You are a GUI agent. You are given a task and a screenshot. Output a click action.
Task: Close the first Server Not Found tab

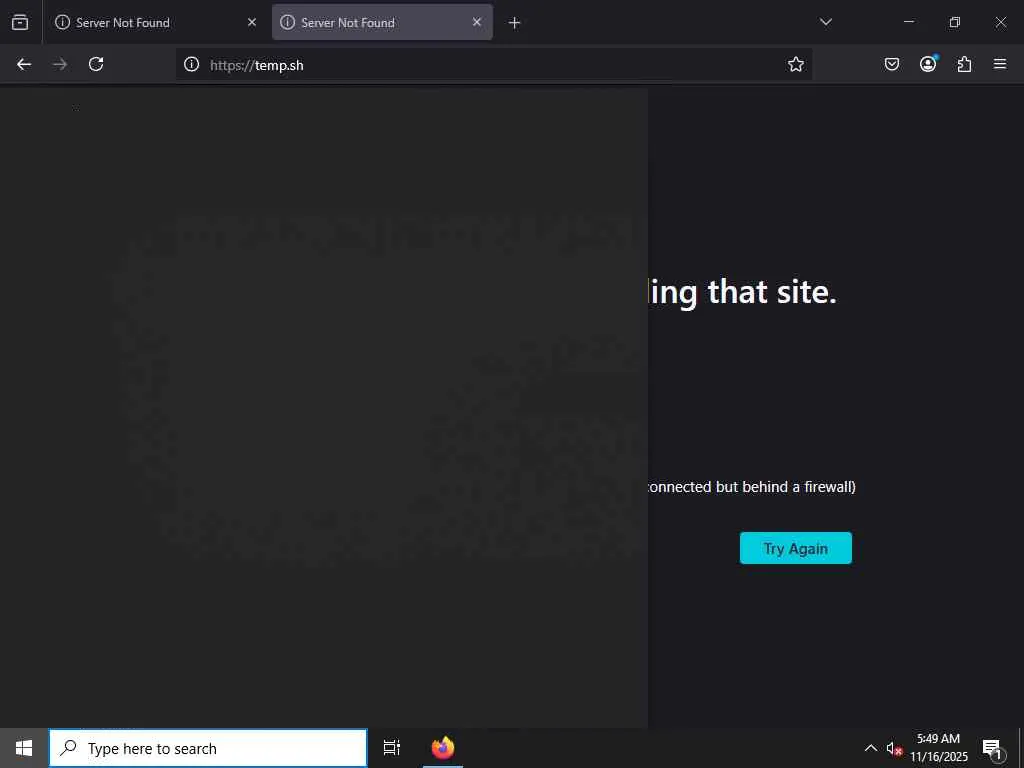(252, 22)
